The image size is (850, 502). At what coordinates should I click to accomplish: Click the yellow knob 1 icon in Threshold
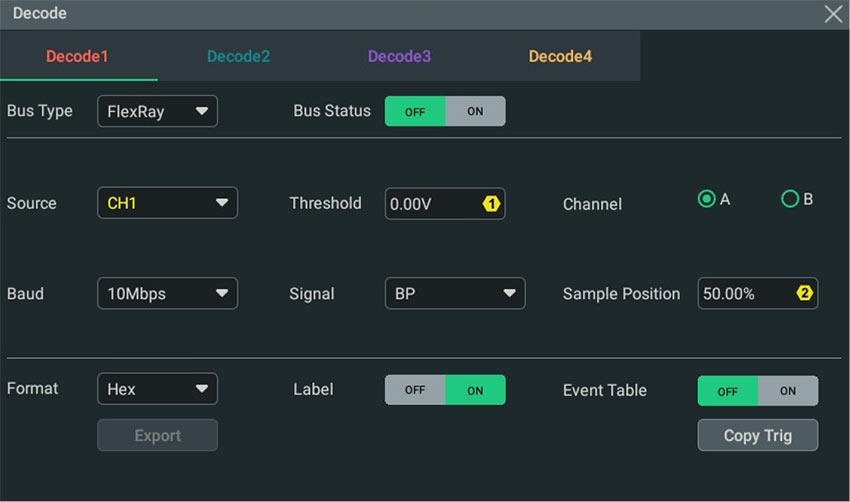point(491,204)
